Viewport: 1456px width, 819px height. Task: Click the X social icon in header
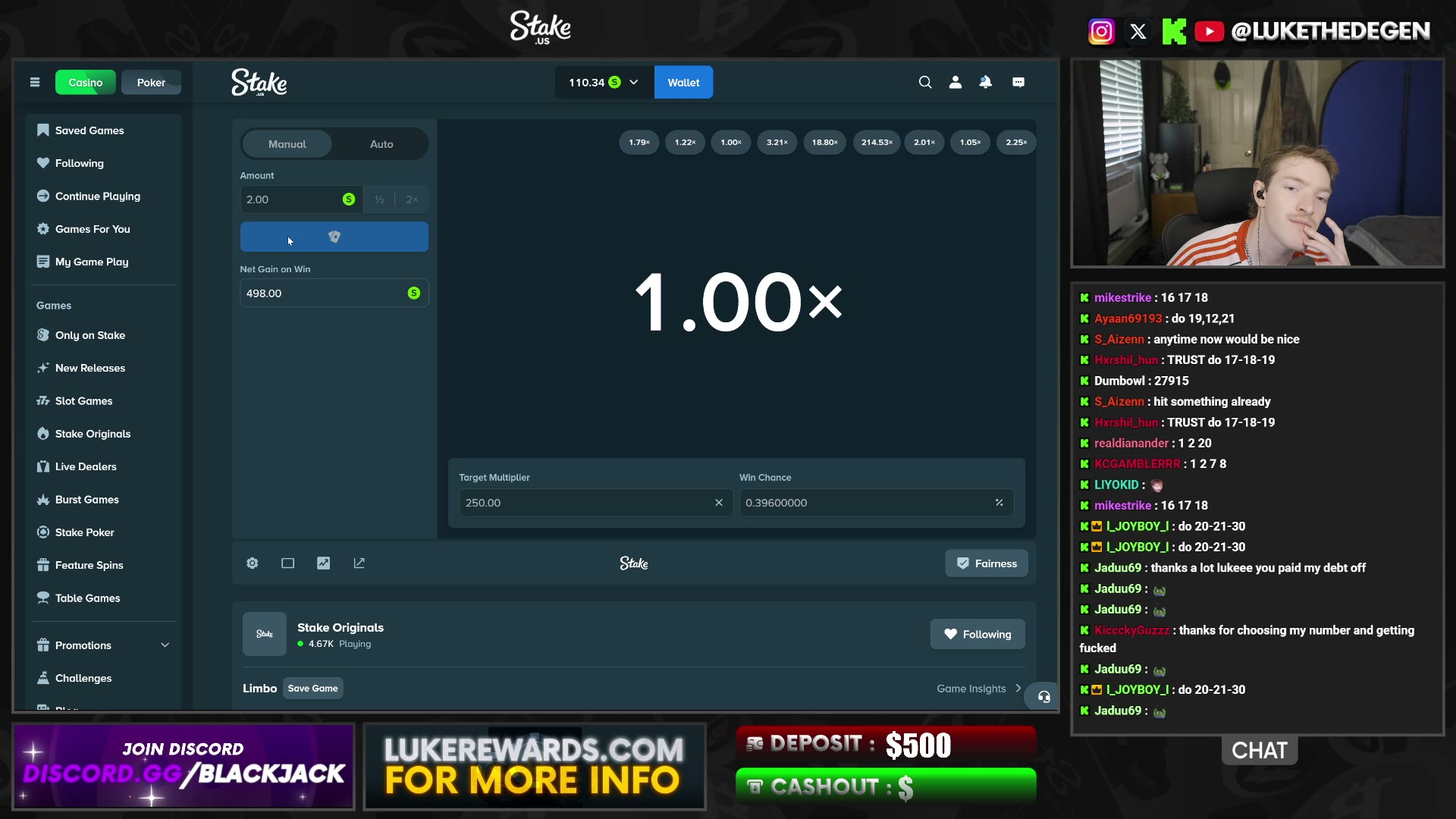[x=1138, y=31]
